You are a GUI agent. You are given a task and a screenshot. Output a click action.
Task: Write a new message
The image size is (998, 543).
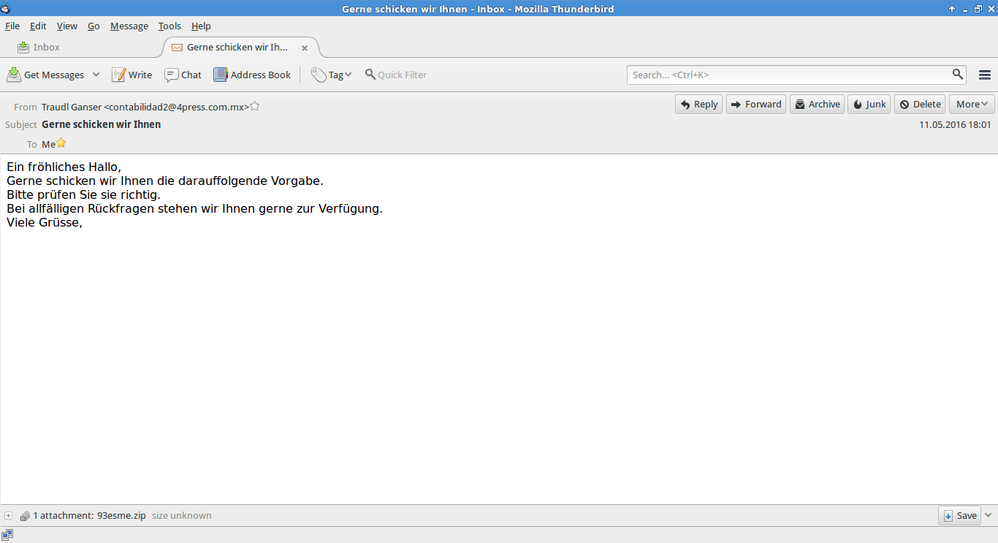coord(132,74)
